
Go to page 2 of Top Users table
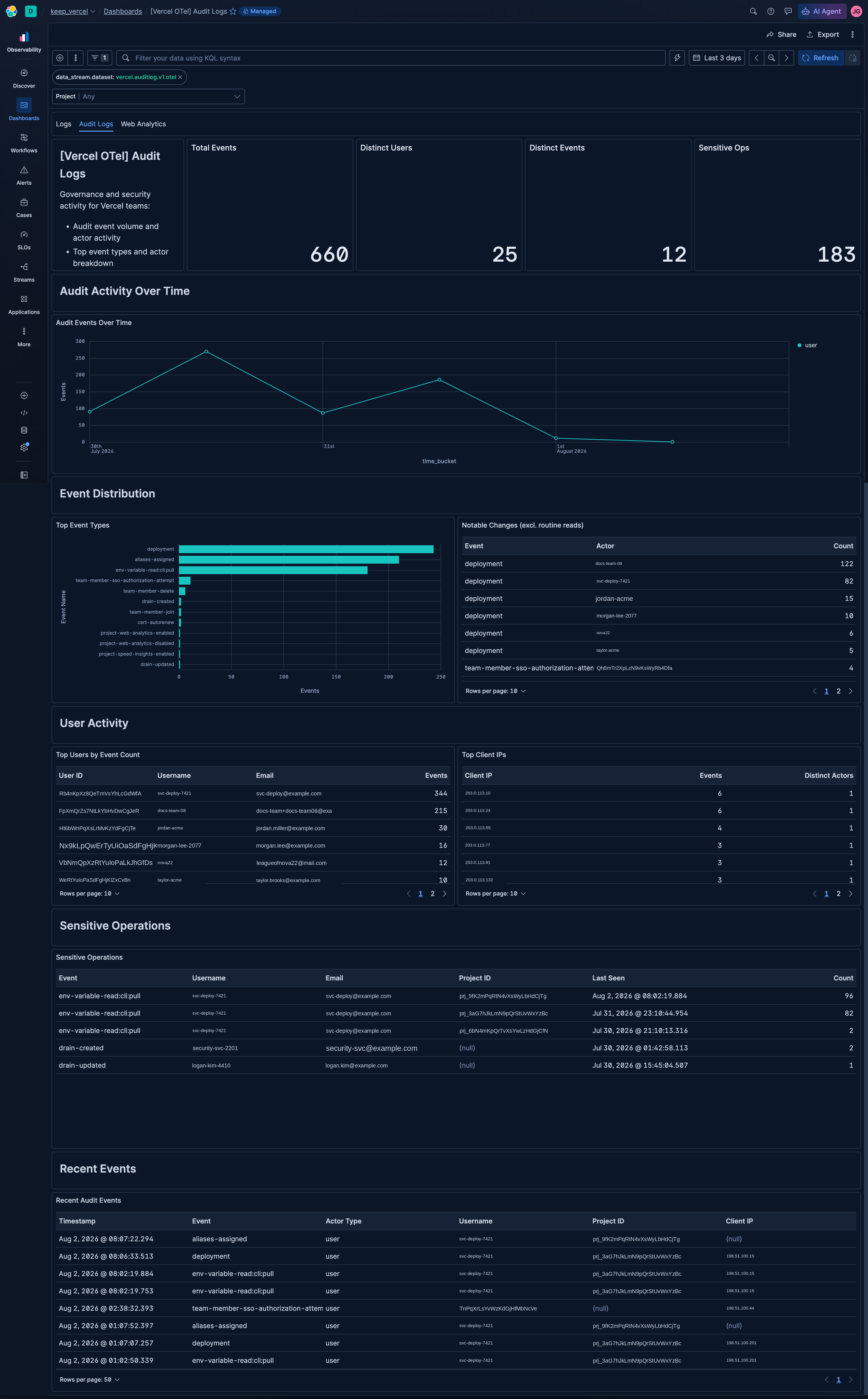pyautogui.click(x=432, y=894)
